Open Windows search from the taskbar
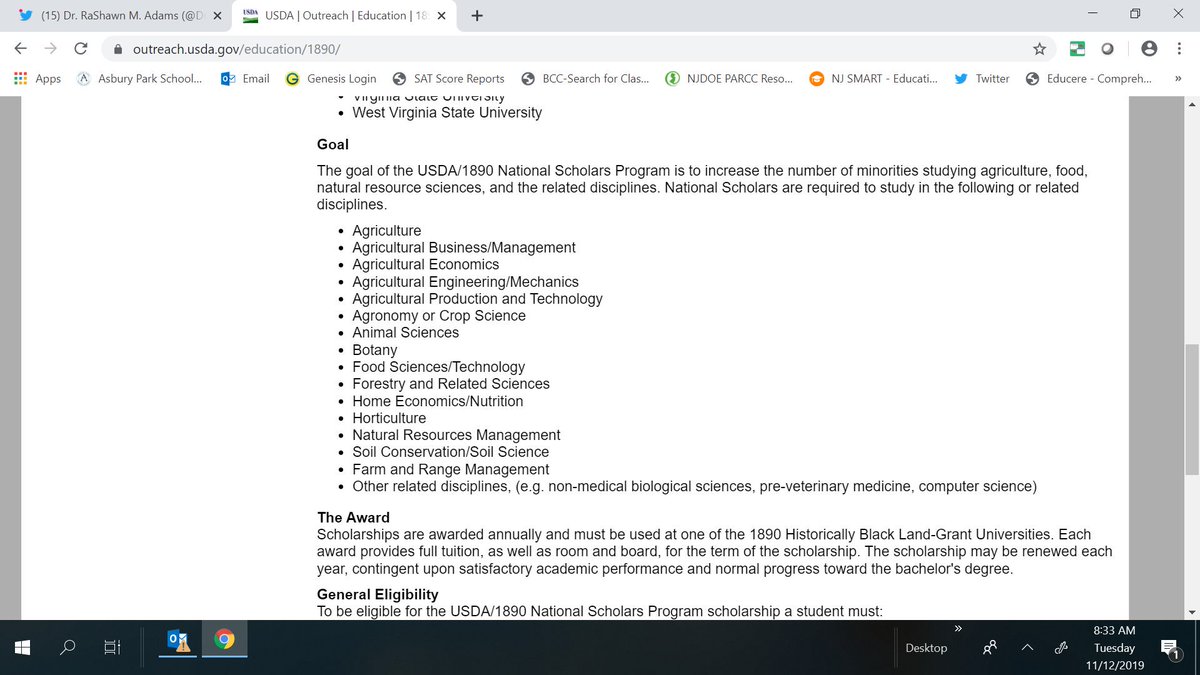 [67, 647]
